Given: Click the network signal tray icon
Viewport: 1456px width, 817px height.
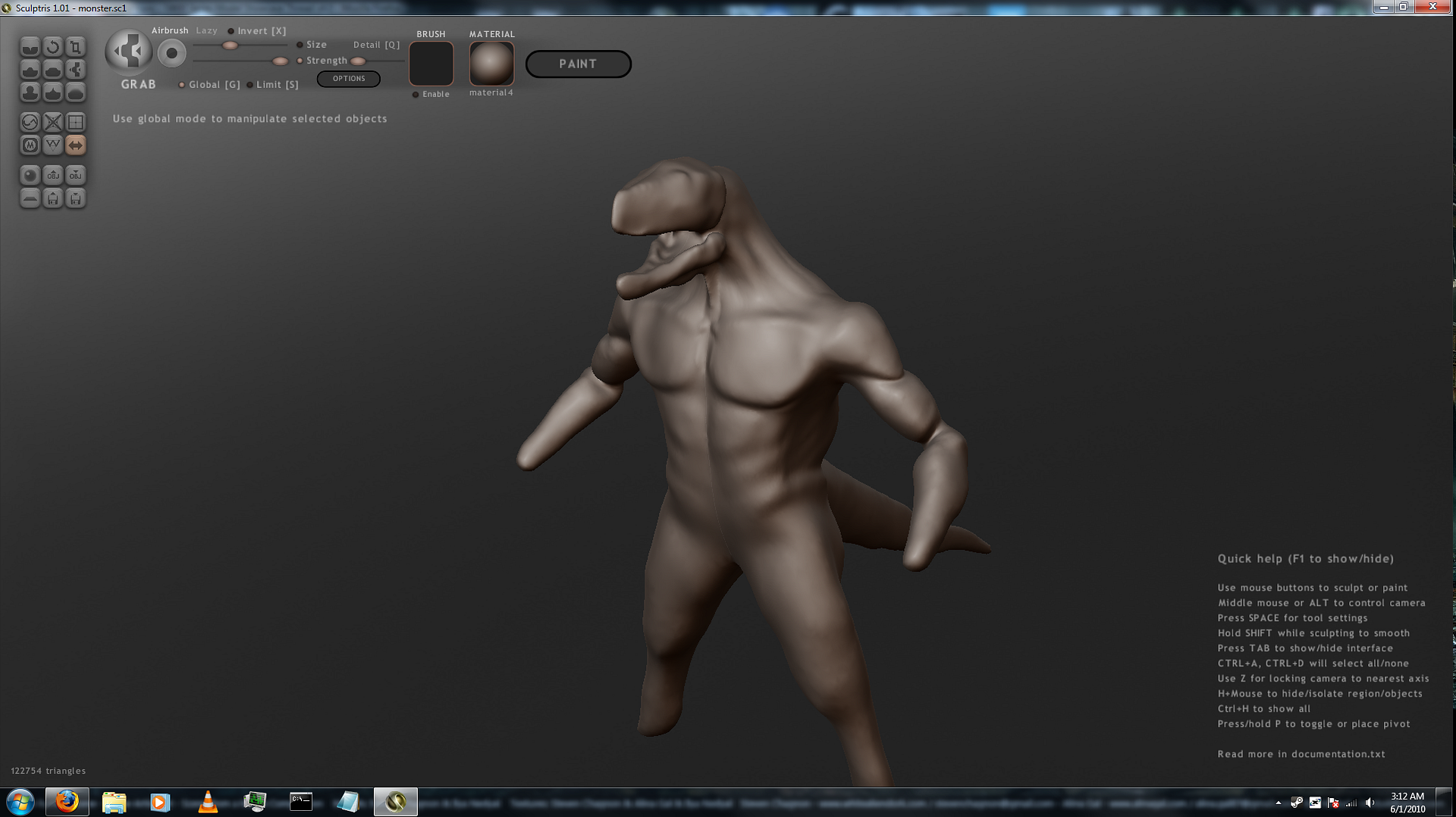Looking at the screenshot, I should 1351,803.
